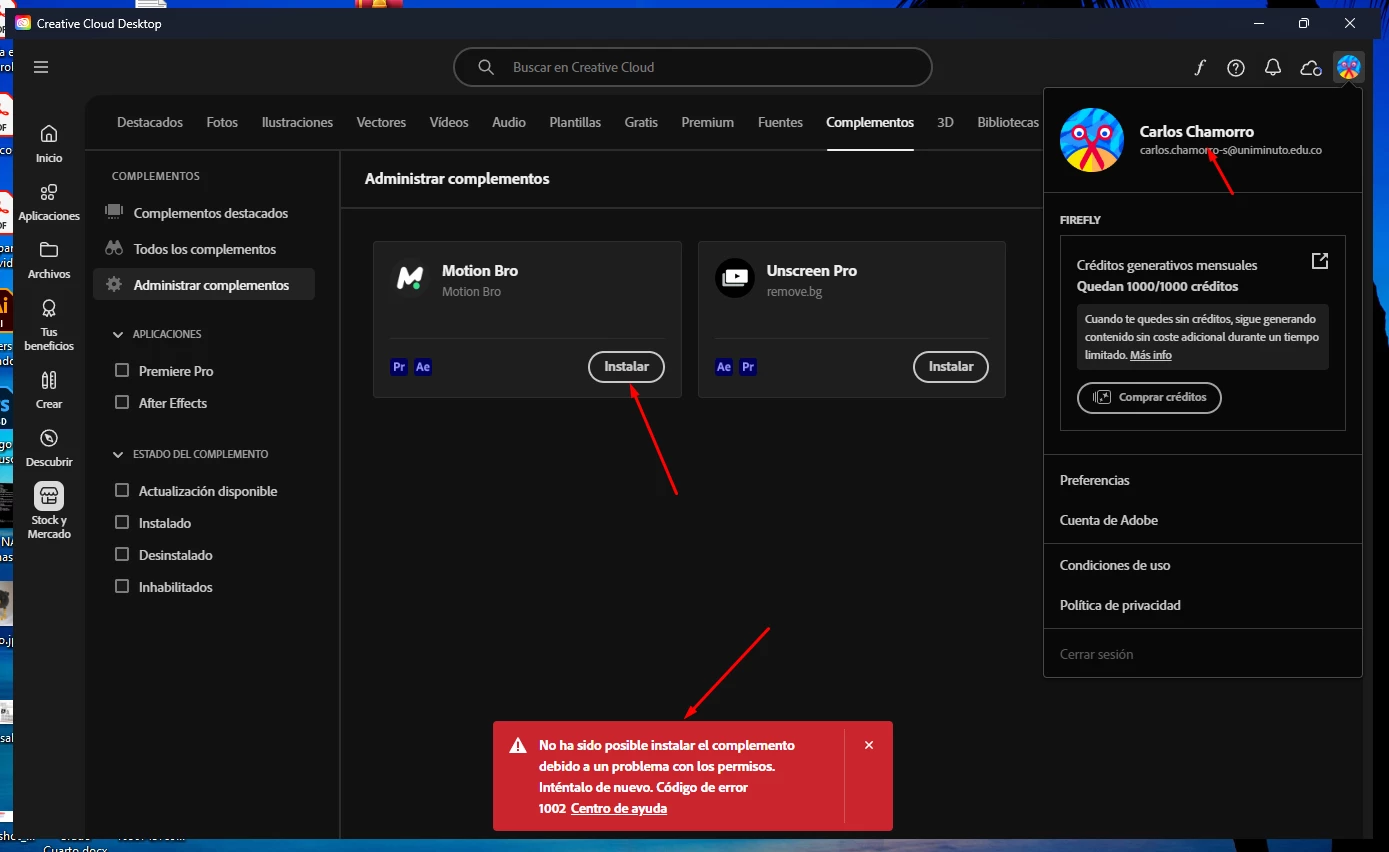1389x852 pixels.
Task: Open Descubrir in the sidebar
Action: [x=49, y=448]
